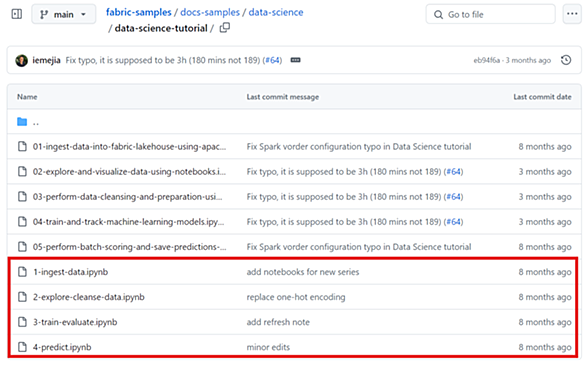The width and height of the screenshot is (586, 372).
Task: Open commit history clock icon
Action: pyautogui.click(x=566, y=60)
